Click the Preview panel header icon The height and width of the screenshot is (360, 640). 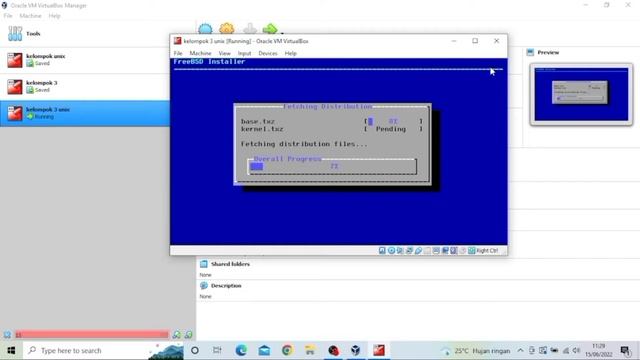[x=530, y=52]
